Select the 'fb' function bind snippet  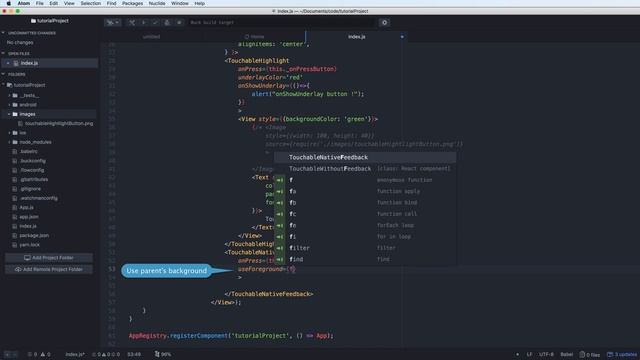point(365,203)
